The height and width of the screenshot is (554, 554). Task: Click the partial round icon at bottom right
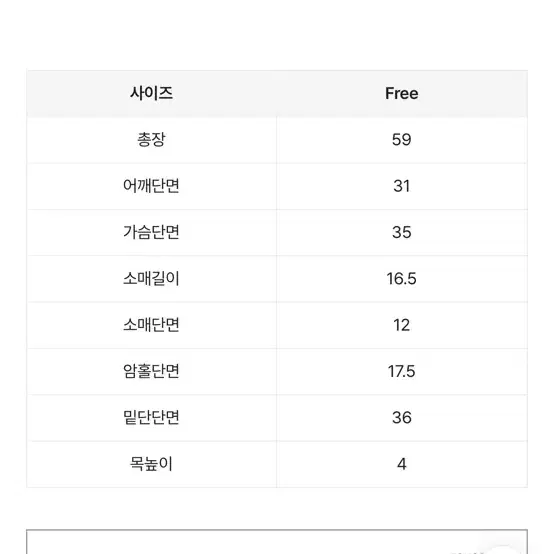click(502, 549)
